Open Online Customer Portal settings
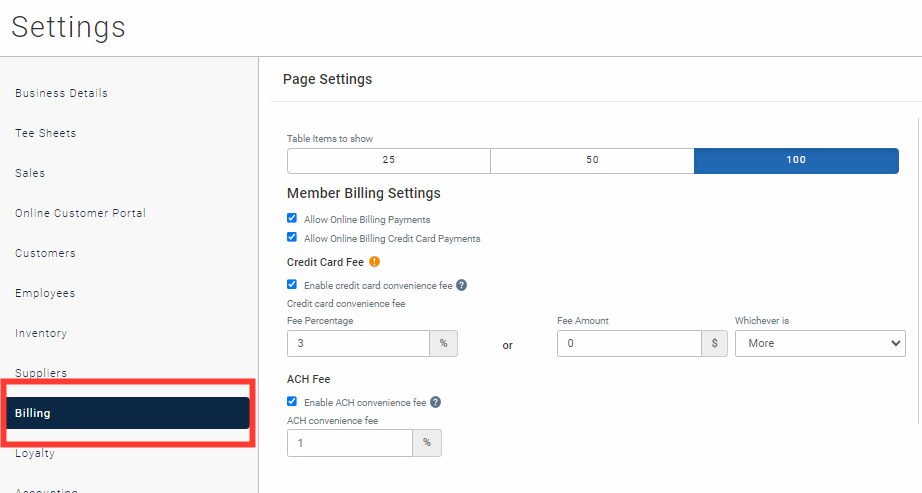Image resolution: width=922 pixels, height=493 pixels. (x=80, y=213)
